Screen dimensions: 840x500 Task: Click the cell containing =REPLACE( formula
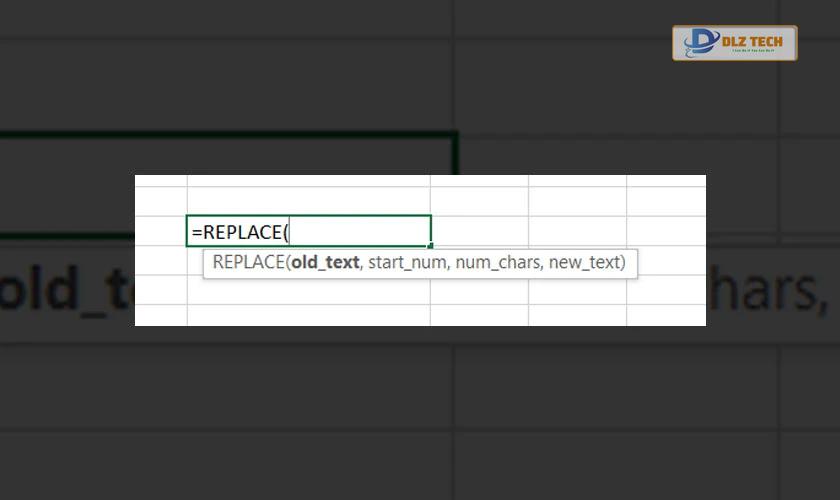click(309, 231)
